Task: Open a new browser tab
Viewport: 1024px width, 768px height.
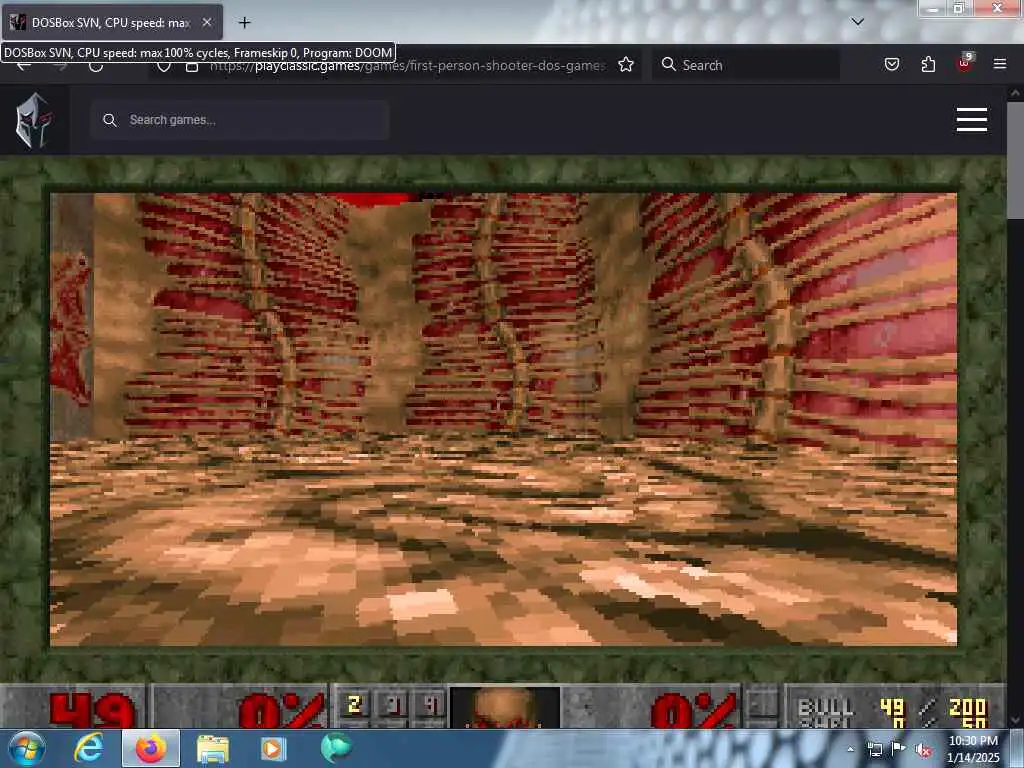Action: click(244, 23)
